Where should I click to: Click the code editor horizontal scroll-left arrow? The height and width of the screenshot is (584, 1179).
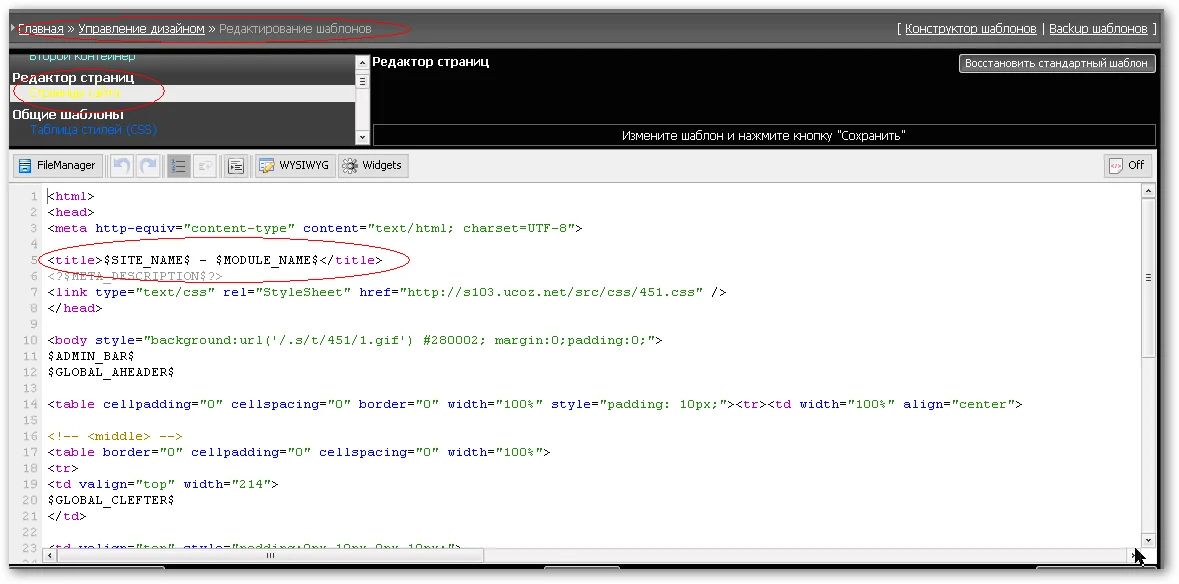pyautogui.click(x=50, y=555)
